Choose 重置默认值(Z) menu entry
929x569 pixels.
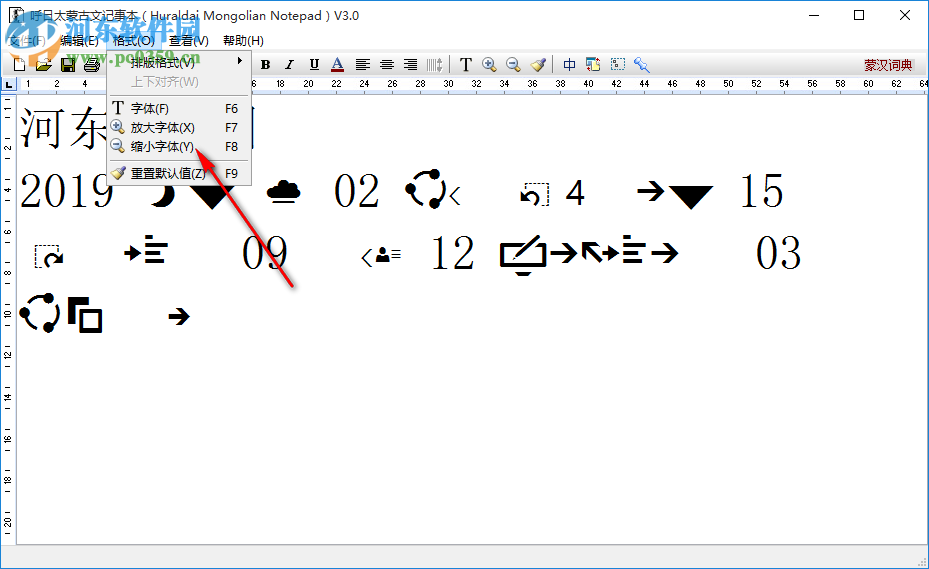click(179, 173)
